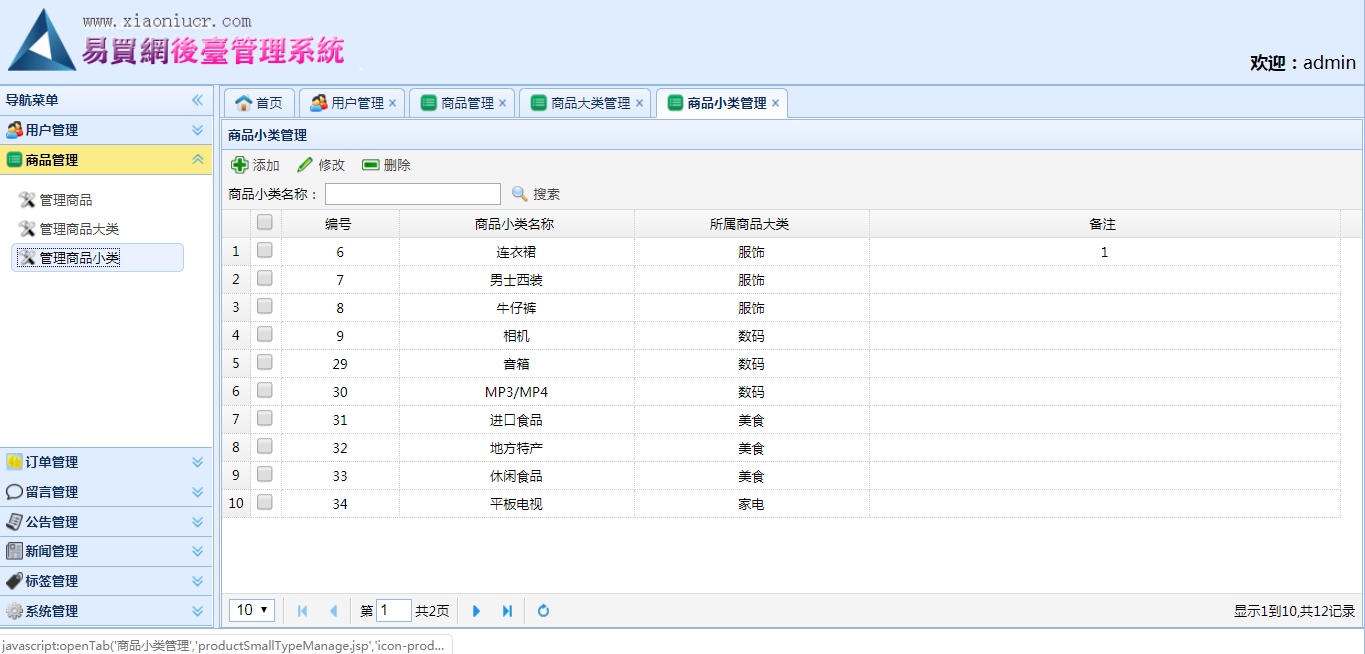The height and width of the screenshot is (654, 1365).
Task: Check the row for 连衣裙
Action: 265,251
